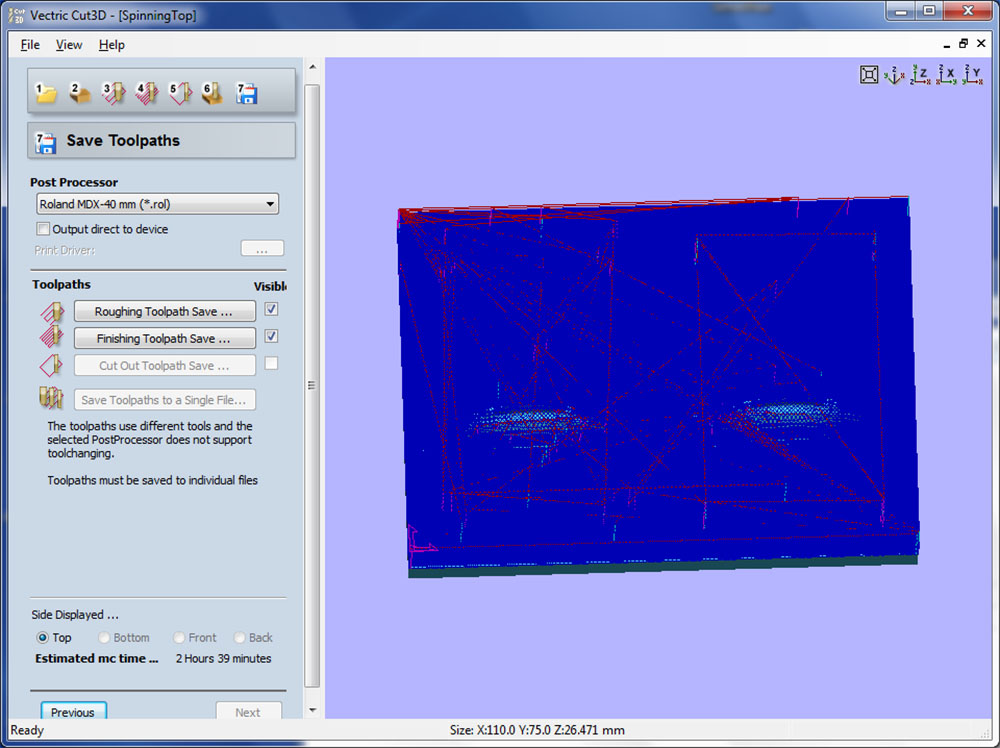Image resolution: width=1000 pixels, height=748 pixels.
Task: Click the 'Side Displayed ...' label
Action: point(75,615)
